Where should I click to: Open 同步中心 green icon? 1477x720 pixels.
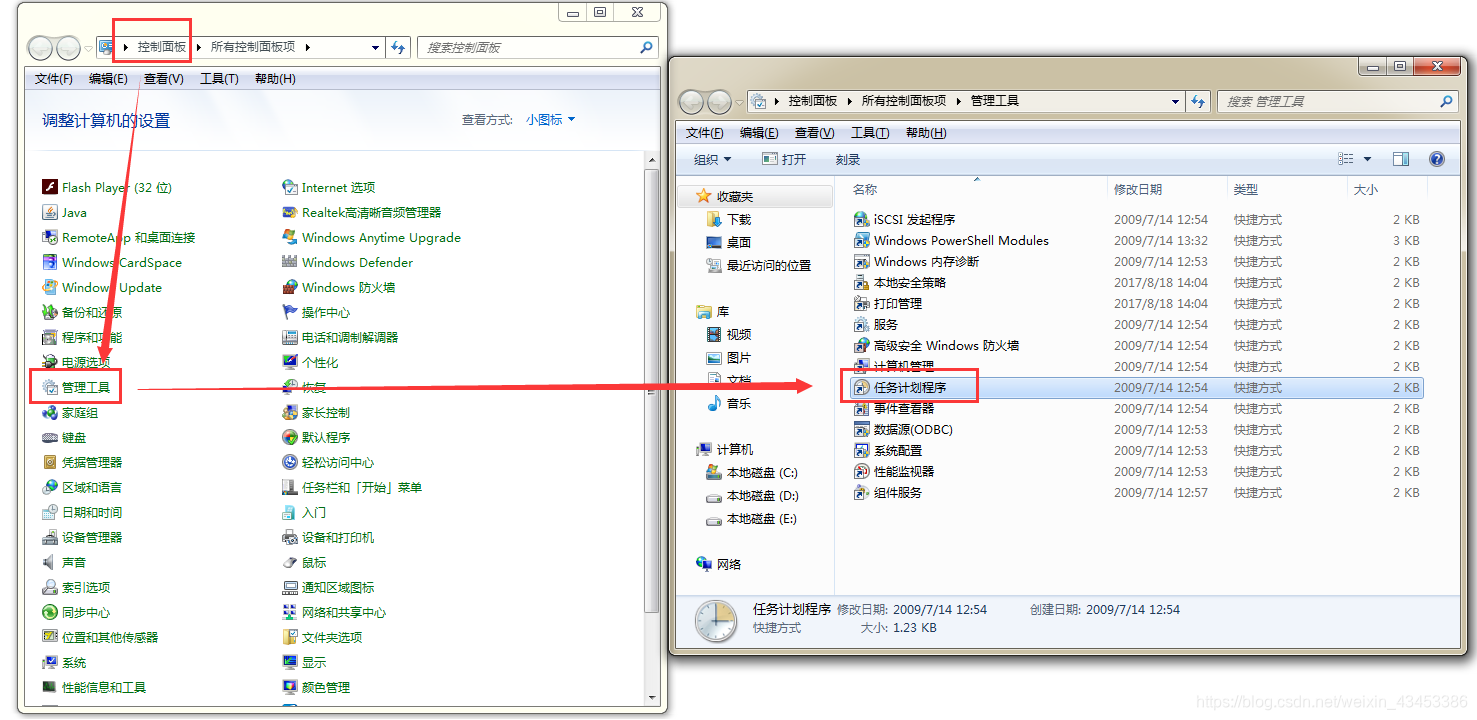point(50,612)
